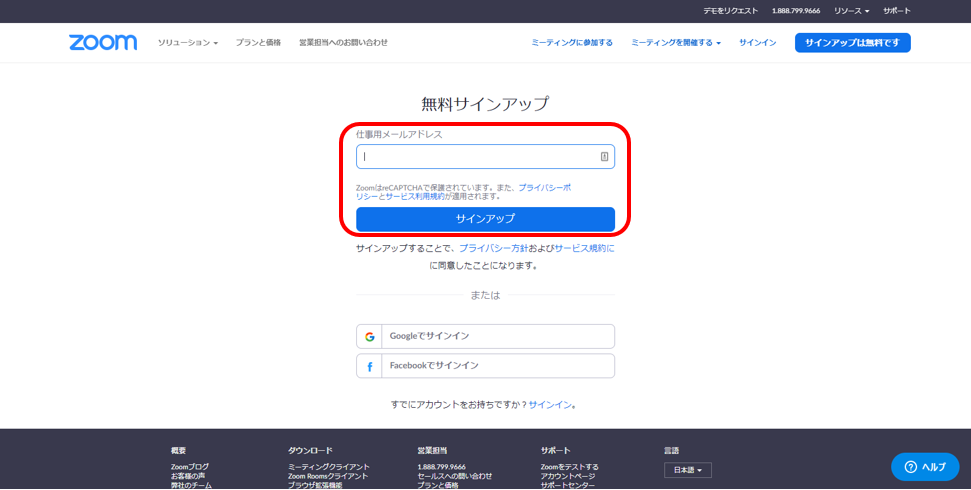Open アカウントページ in the footer

(568, 476)
